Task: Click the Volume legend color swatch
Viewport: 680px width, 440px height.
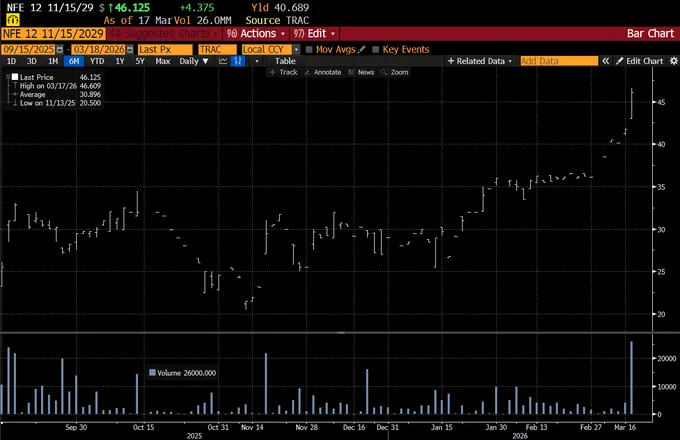Action: pyautogui.click(x=152, y=372)
